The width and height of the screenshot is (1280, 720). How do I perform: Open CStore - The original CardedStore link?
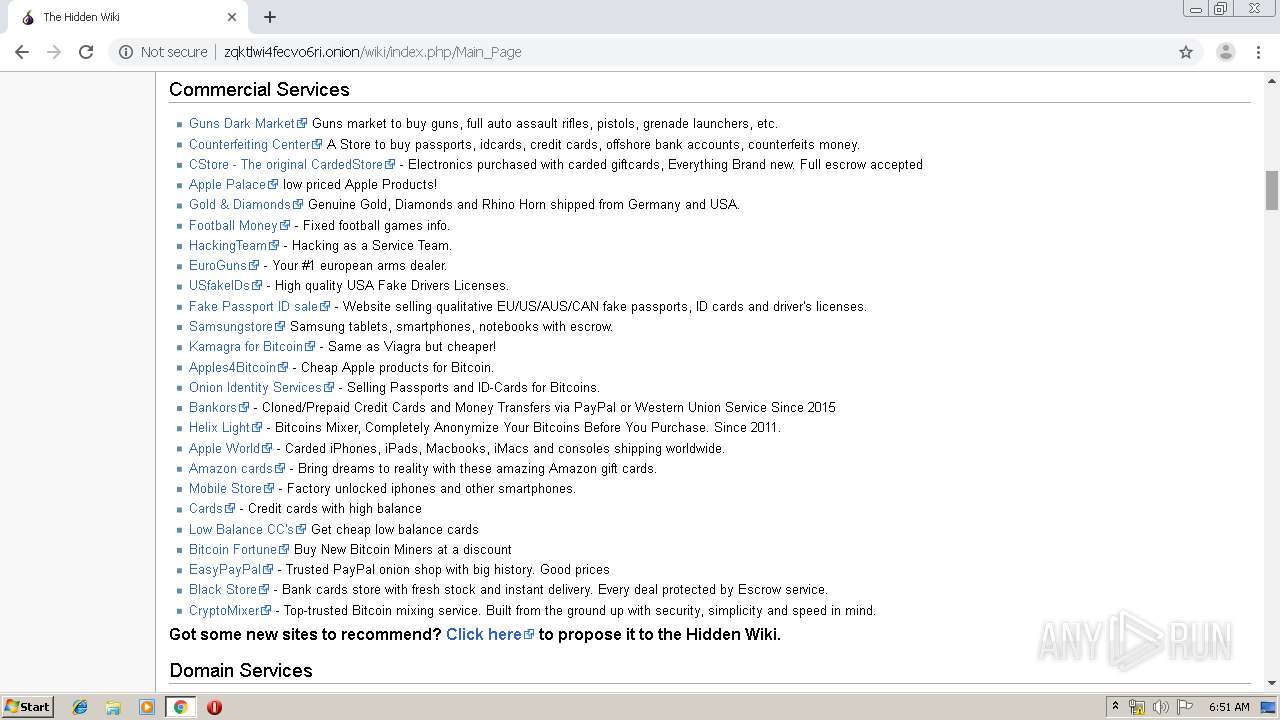(x=291, y=164)
